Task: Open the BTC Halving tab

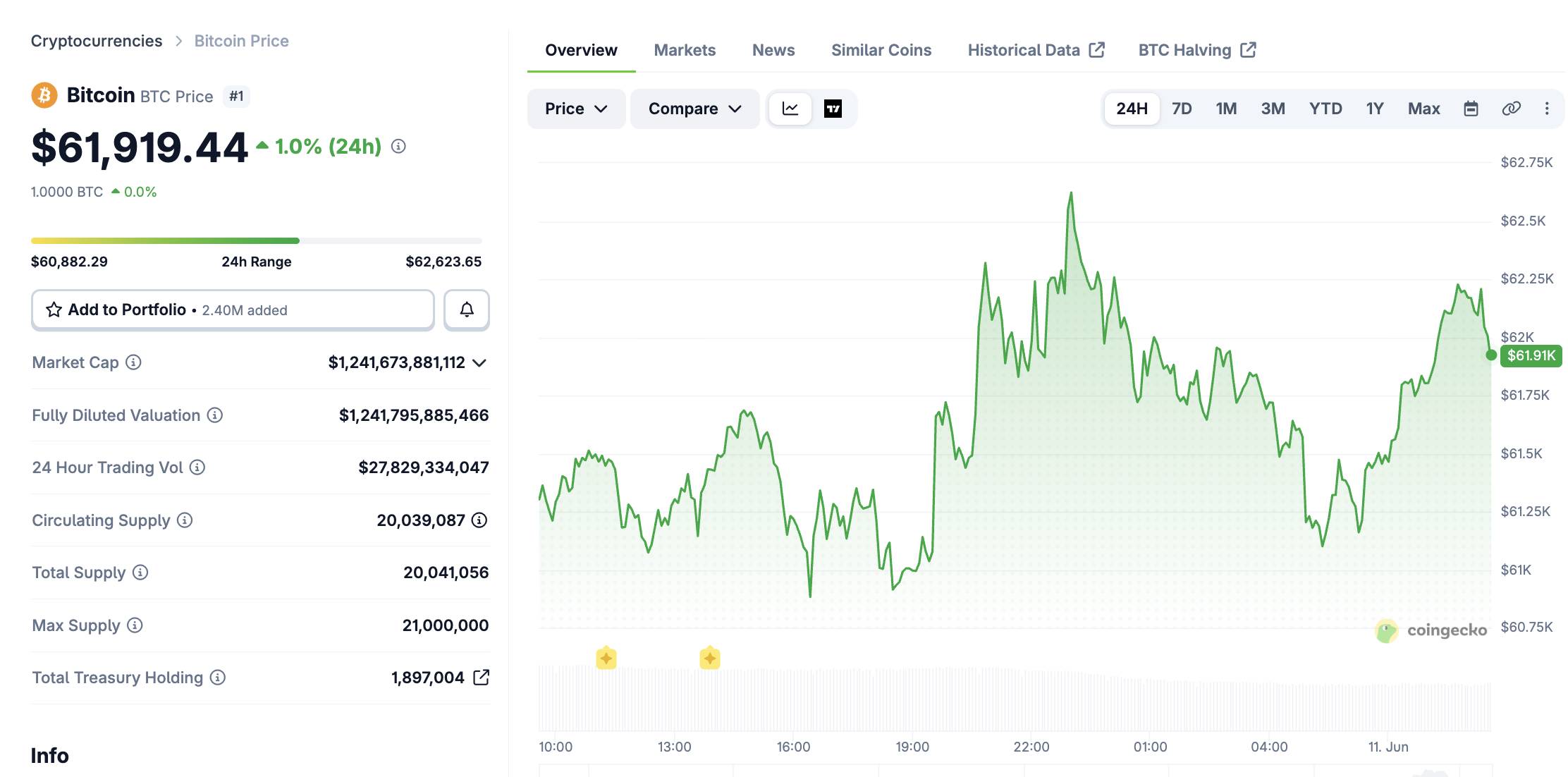Action: pos(1197,50)
